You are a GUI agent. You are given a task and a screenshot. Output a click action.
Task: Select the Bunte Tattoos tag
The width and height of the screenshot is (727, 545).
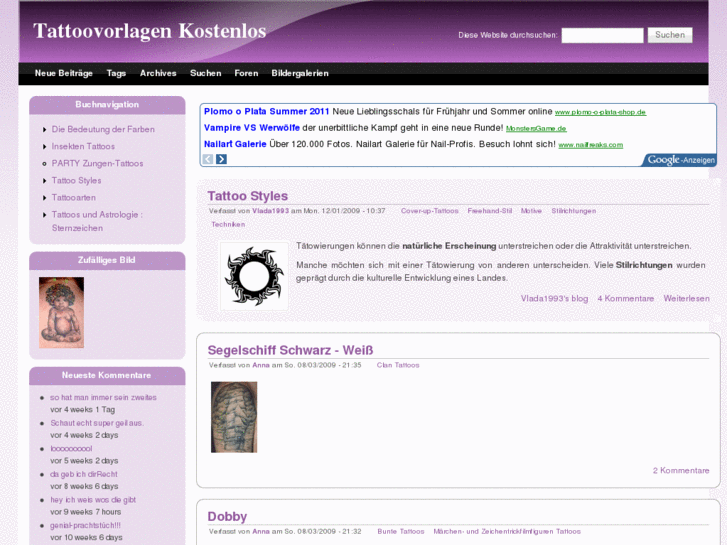pos(401,531)
